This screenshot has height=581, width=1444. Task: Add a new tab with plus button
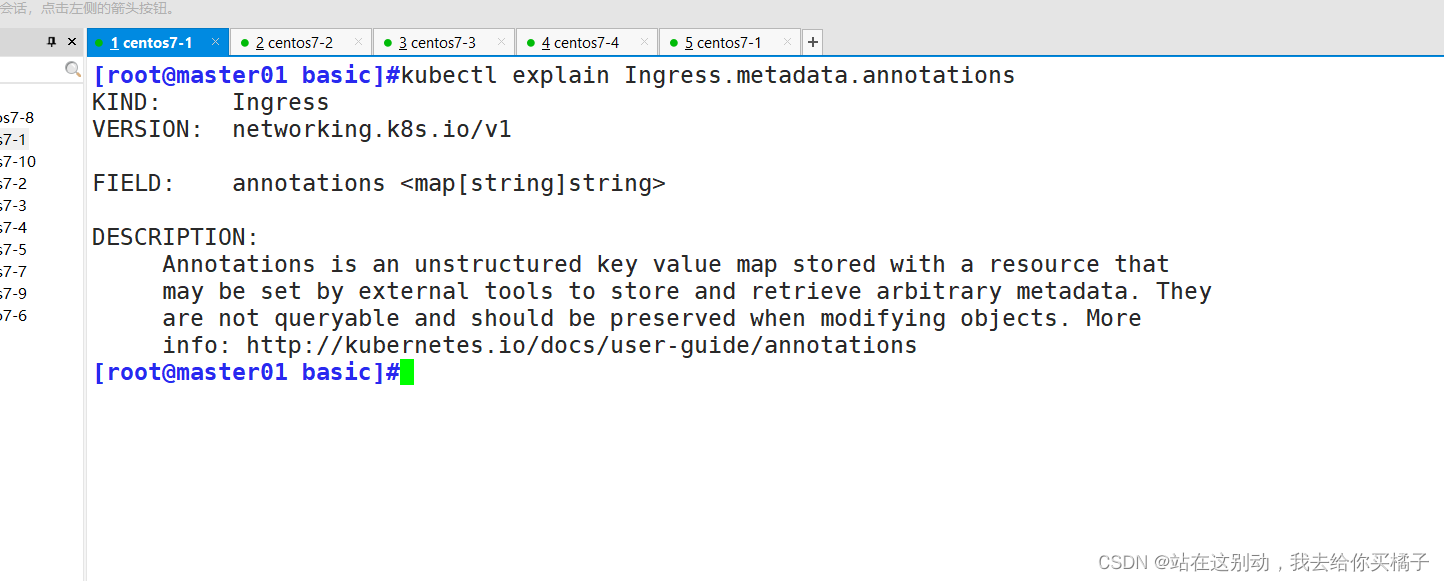(813, 42)
